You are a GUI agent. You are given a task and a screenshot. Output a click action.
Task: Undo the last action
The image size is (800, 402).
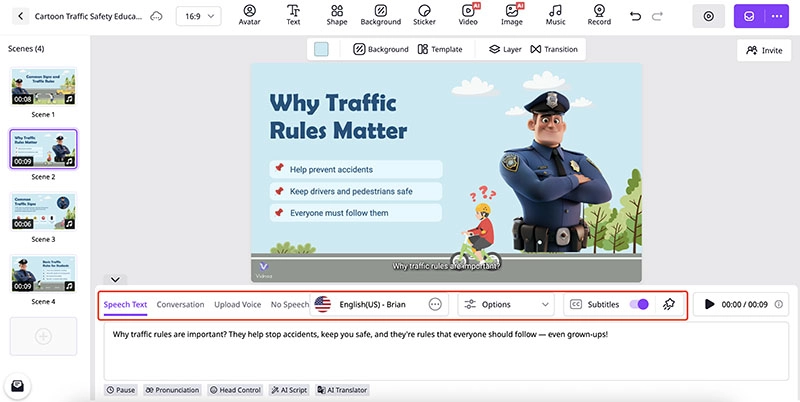click(636, 16)
